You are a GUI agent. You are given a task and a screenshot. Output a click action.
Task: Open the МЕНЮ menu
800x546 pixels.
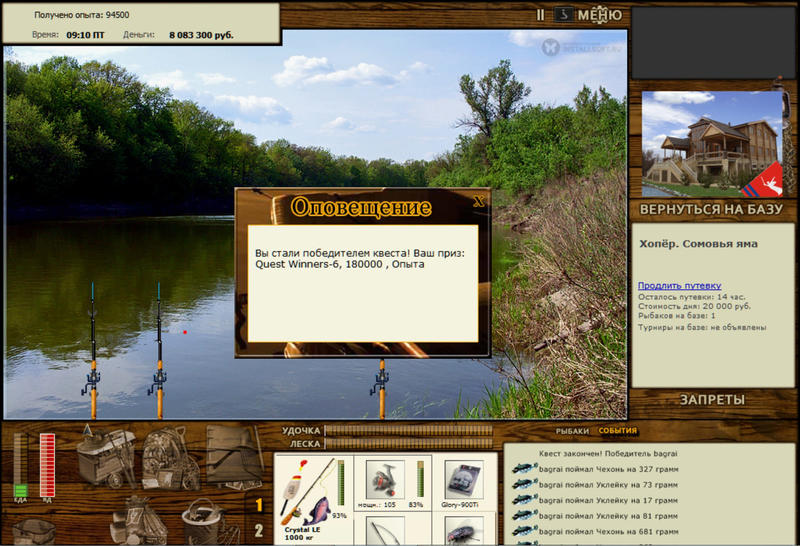[x=600, y=15]
